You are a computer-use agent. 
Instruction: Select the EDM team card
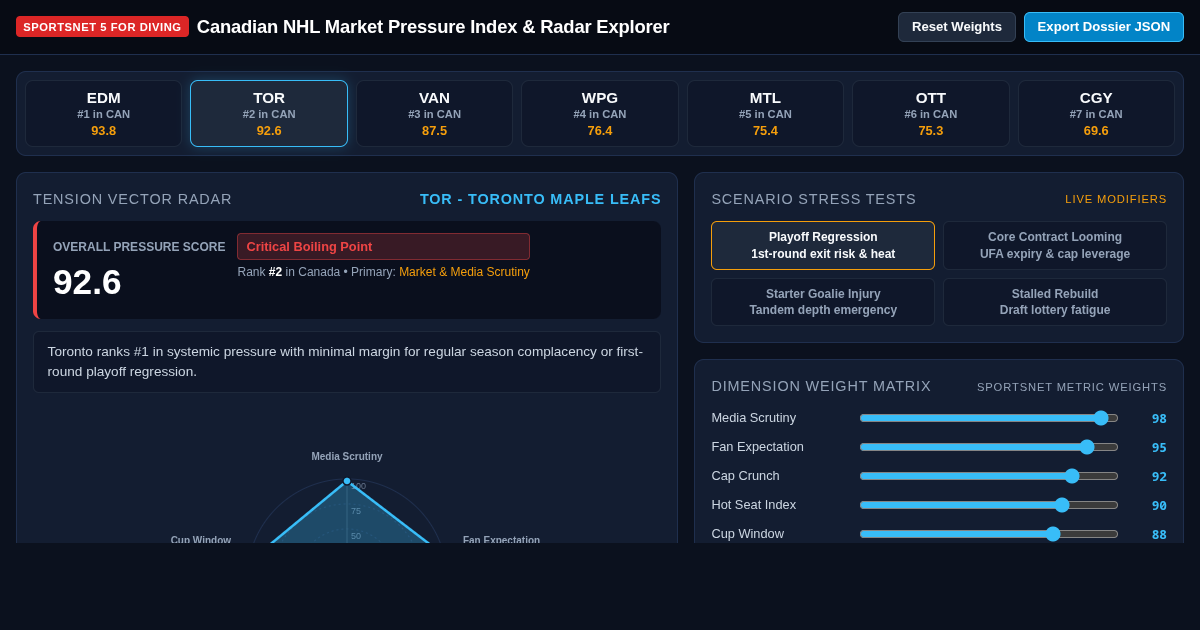(104, 114)
